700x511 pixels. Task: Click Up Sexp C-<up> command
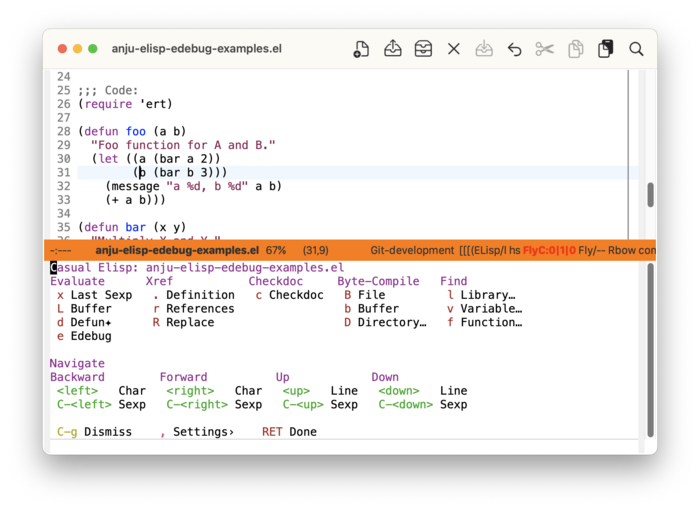[320, 405]
